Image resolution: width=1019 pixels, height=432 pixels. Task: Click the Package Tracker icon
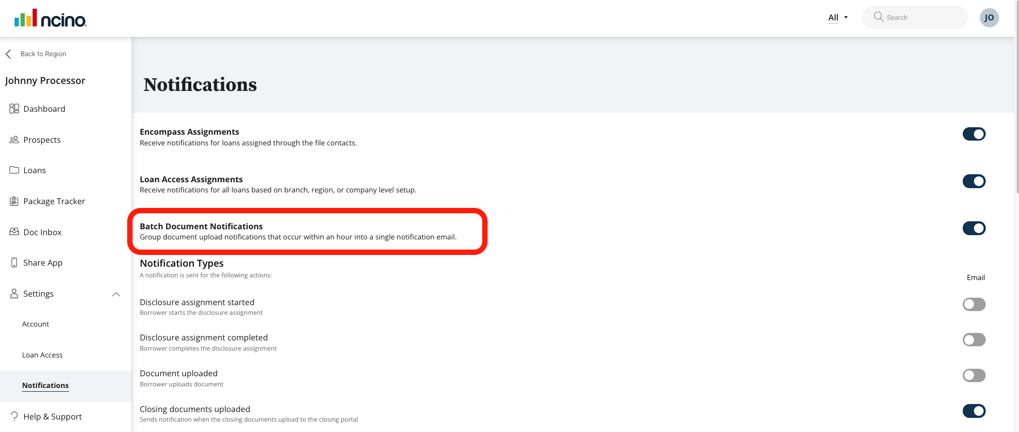(14, 201)
